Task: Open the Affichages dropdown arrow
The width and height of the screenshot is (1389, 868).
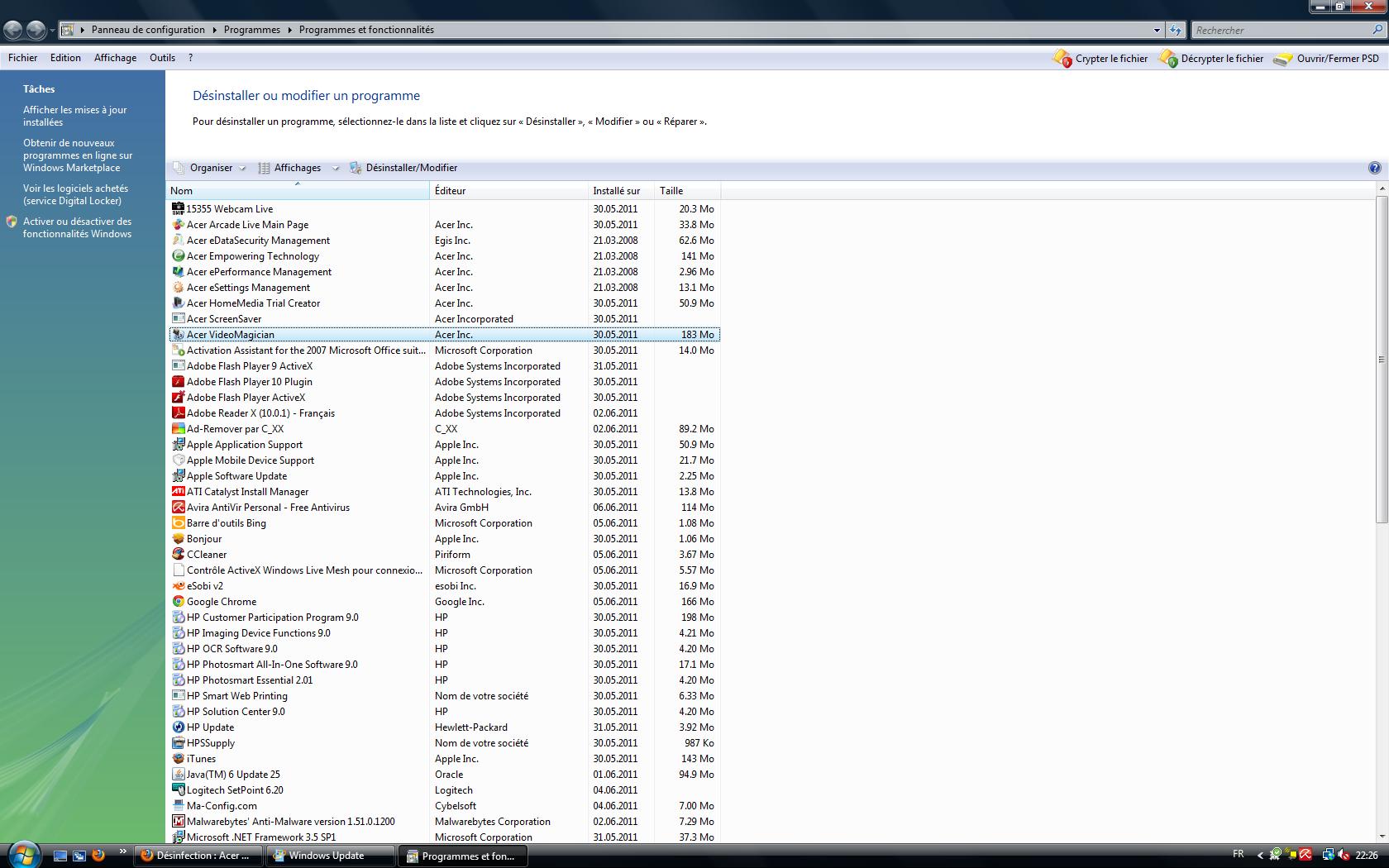Action: (336, 168)
